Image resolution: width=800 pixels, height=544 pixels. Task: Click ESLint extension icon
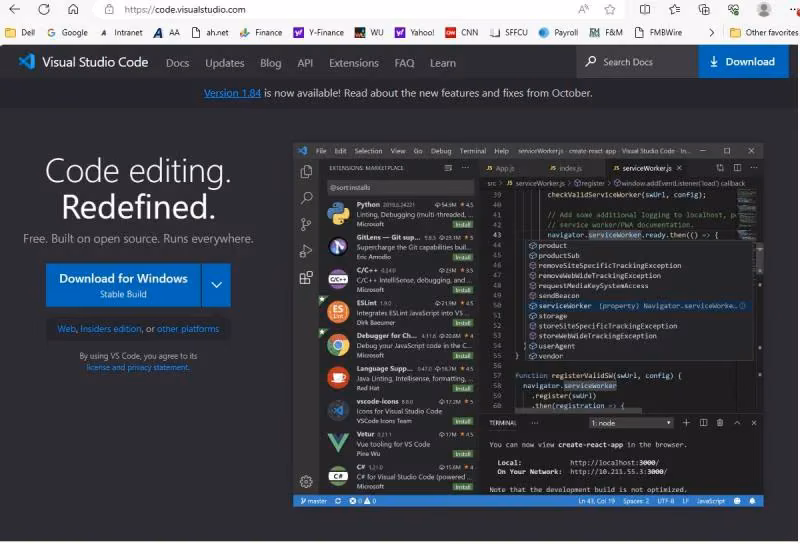[x=338, y=312]
